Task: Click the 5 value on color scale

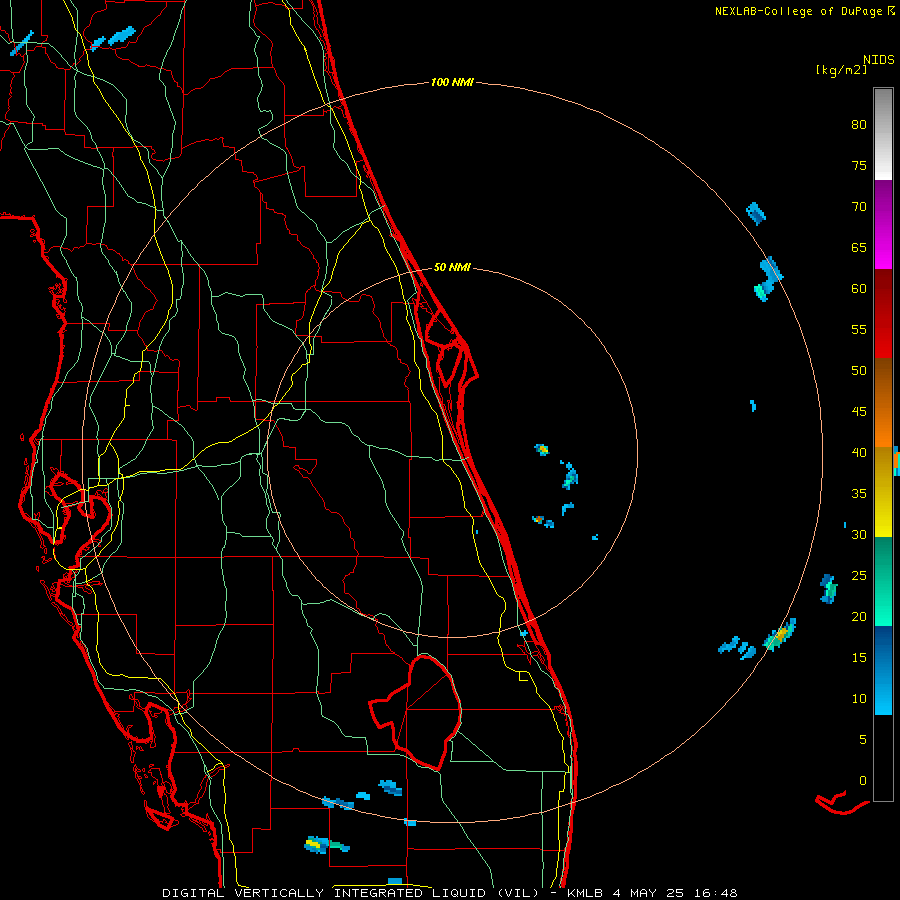Action: tap(863, 739)
